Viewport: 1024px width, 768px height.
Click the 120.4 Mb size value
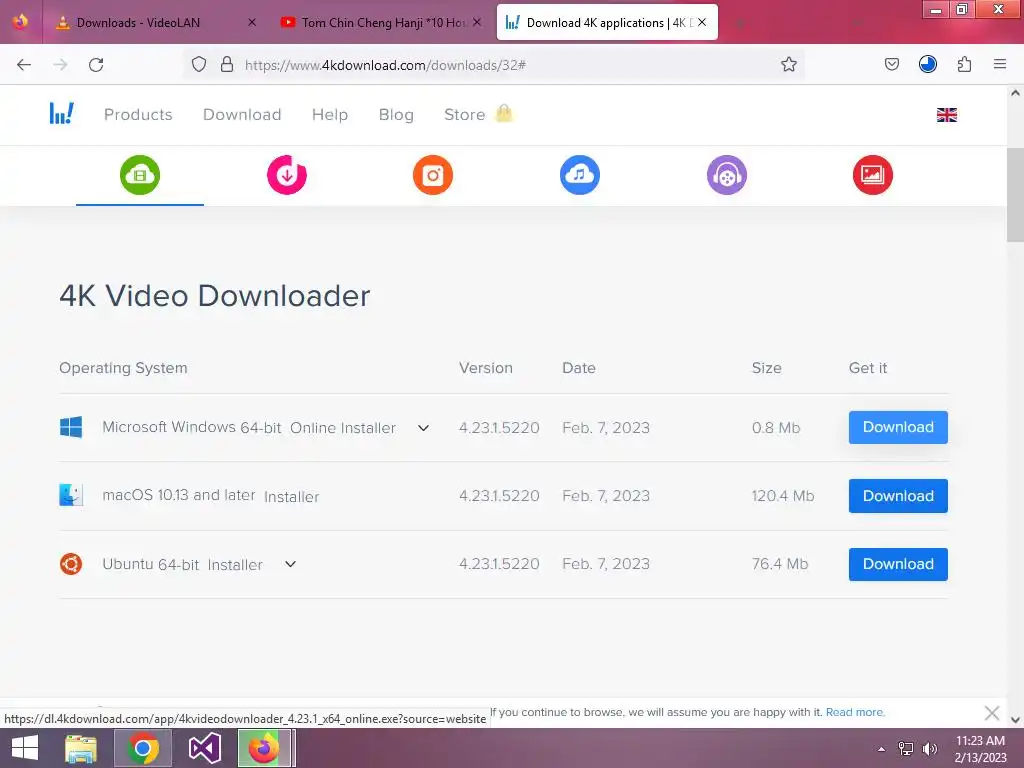click(783, 496)
